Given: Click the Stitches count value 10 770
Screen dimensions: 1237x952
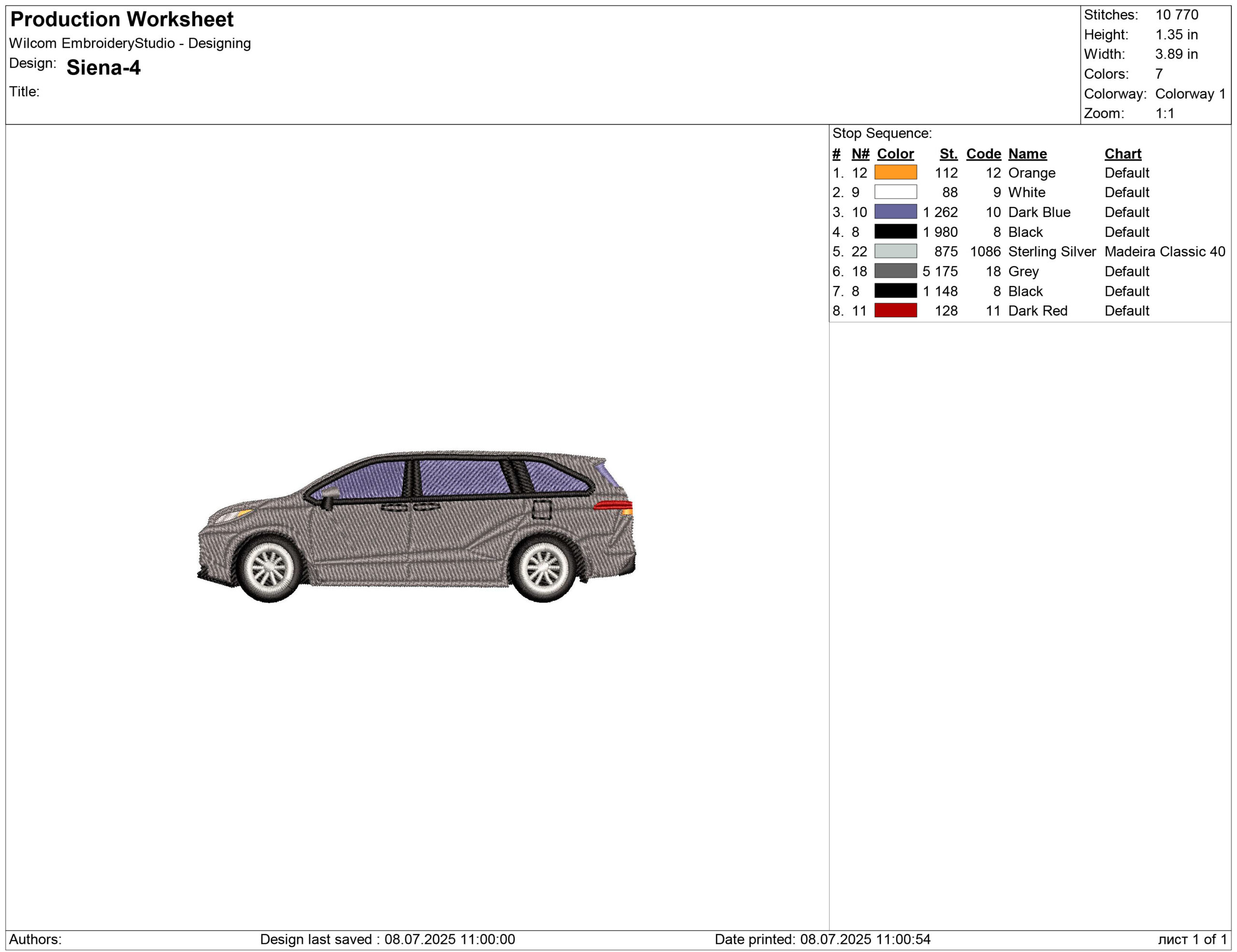Looking at the screenshot, I should (1177, 14).
